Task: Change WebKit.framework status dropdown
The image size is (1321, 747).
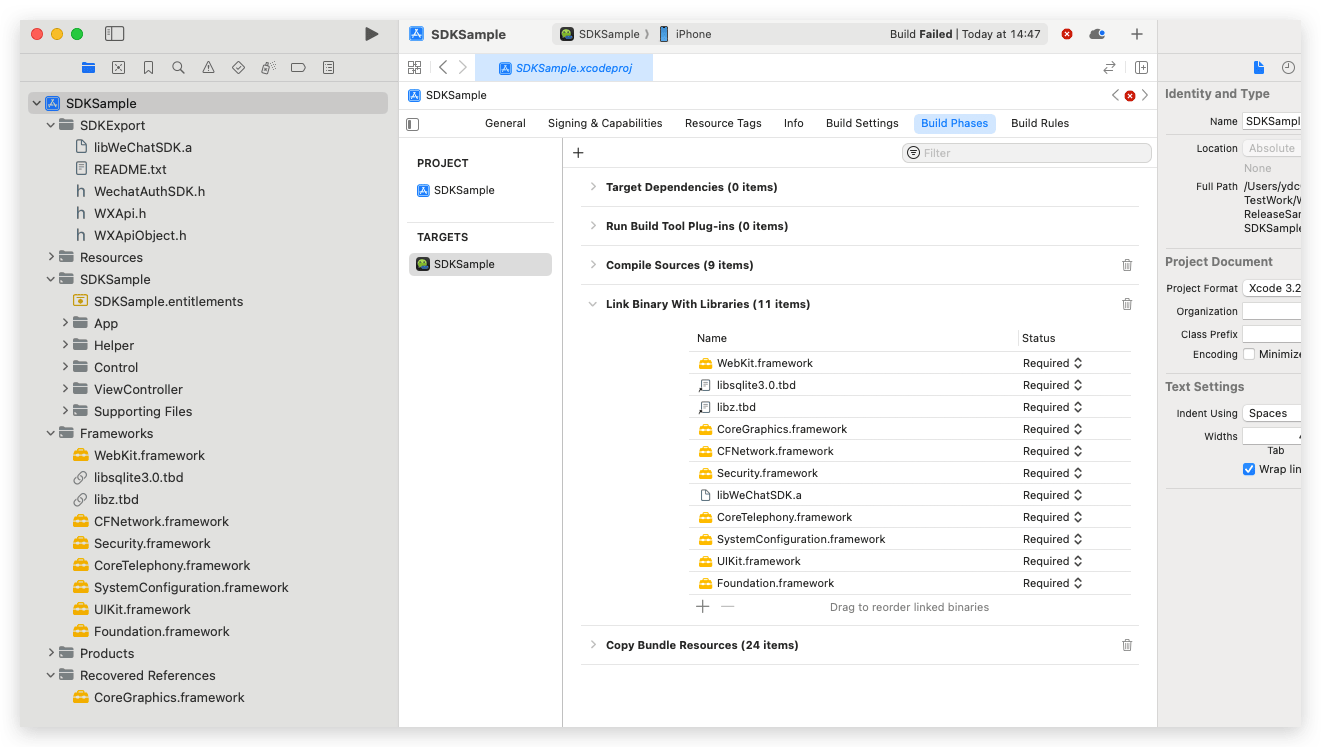Action: (1053, 363)
